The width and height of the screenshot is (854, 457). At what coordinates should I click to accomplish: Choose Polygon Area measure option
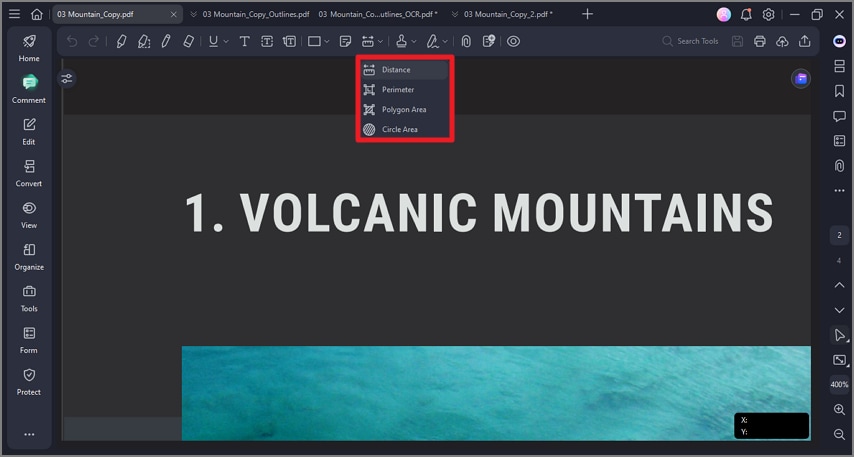click(405, 109)
